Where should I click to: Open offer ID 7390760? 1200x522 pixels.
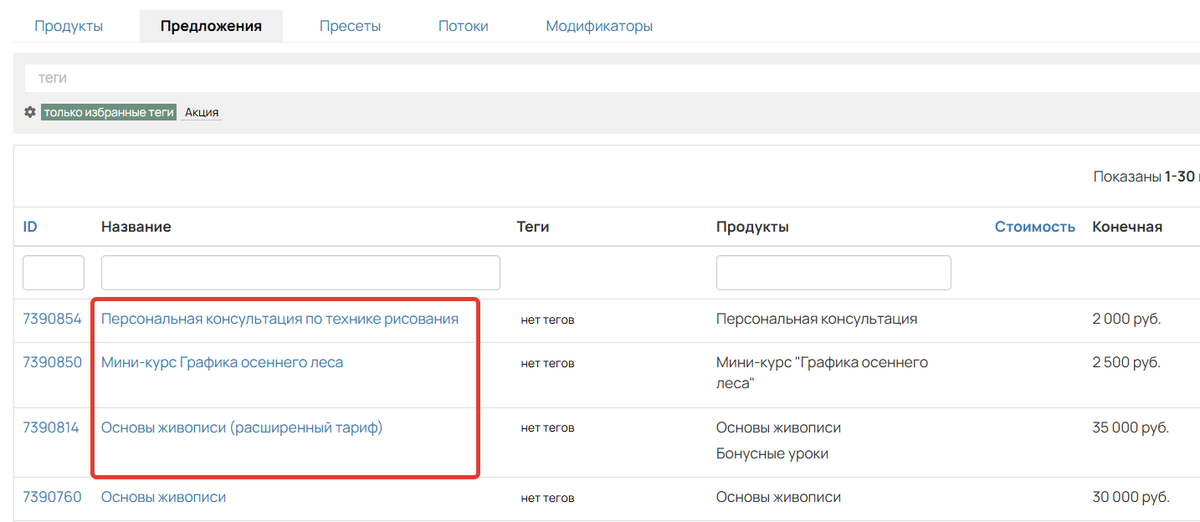[52, 496]
